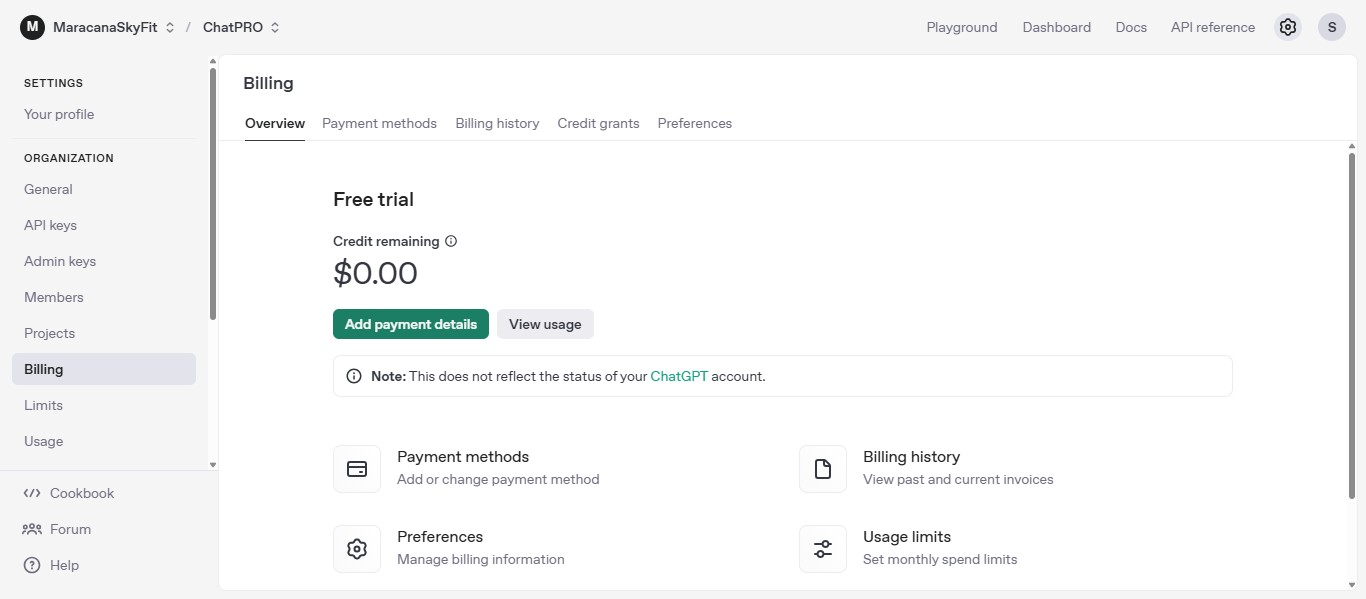Open the settings gear icon in header
This screenshot has width=1366, height=599.
1288,27
